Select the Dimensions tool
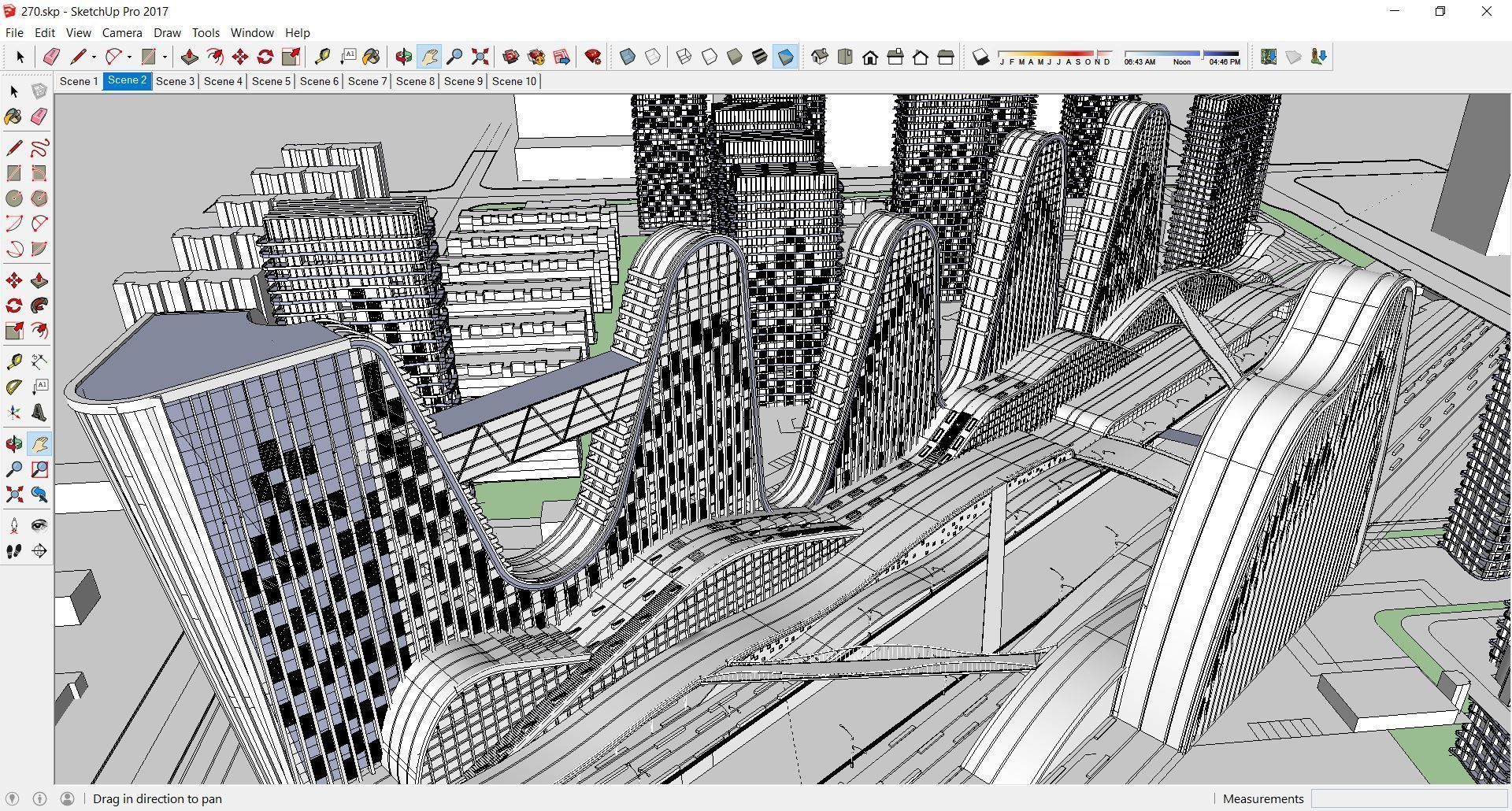The height and width of the screenshot is (811, 1512). [39, 362]
